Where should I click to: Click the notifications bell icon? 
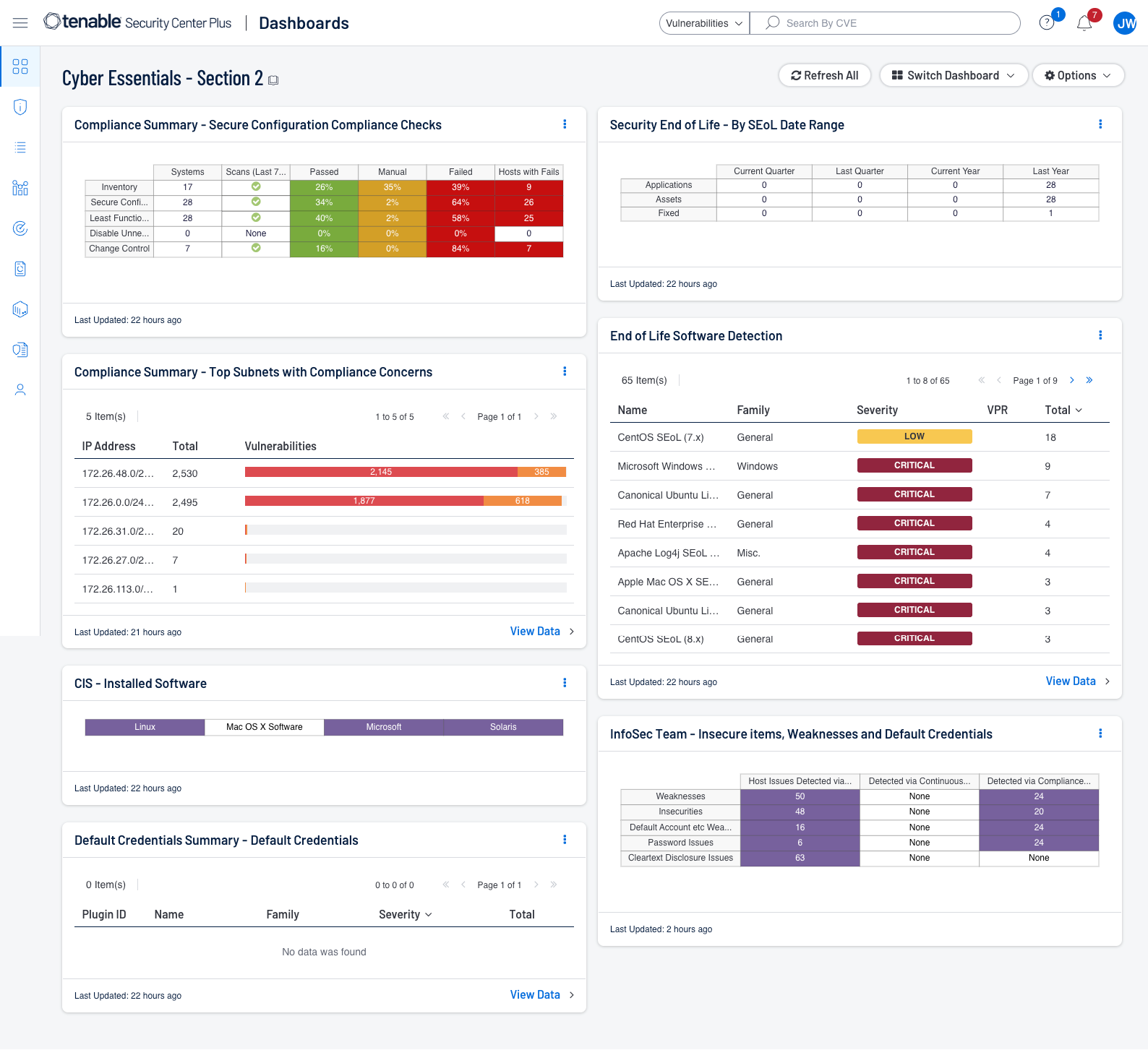pyautogui.click(x=1084, y=23)
